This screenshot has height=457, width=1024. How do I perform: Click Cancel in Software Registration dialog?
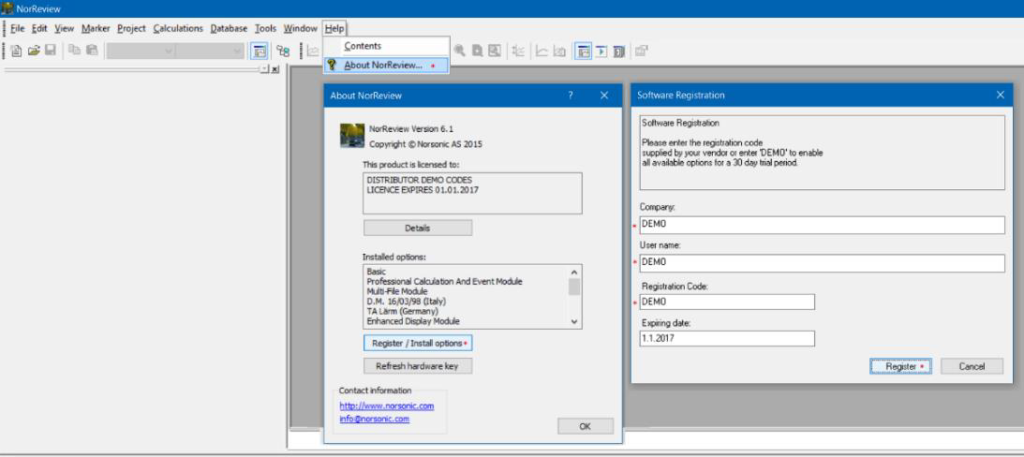click(972, 367)
